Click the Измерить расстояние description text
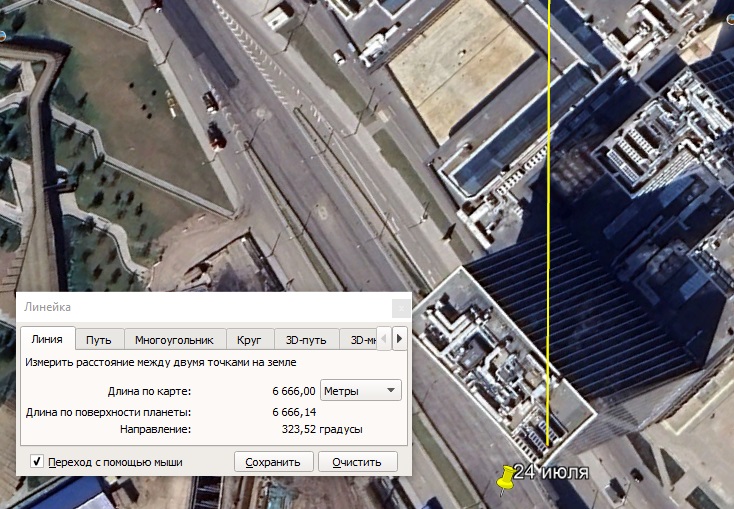The height and width of the screenshot is (509, 734). tap(161, 362)
